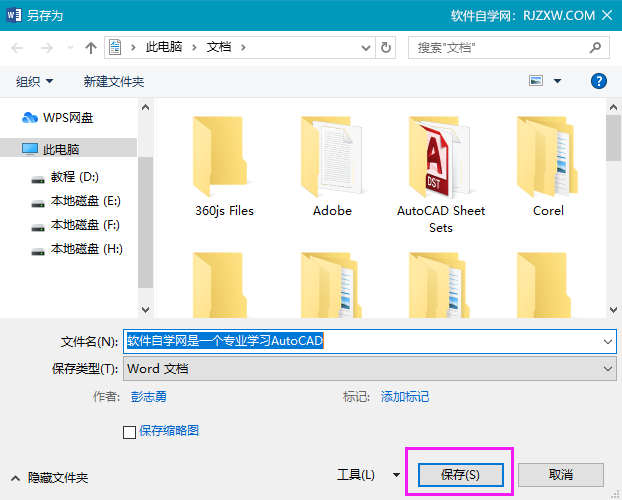Open more view options dropdown arrow
622x500 pixels.
[x=557, y=81]
